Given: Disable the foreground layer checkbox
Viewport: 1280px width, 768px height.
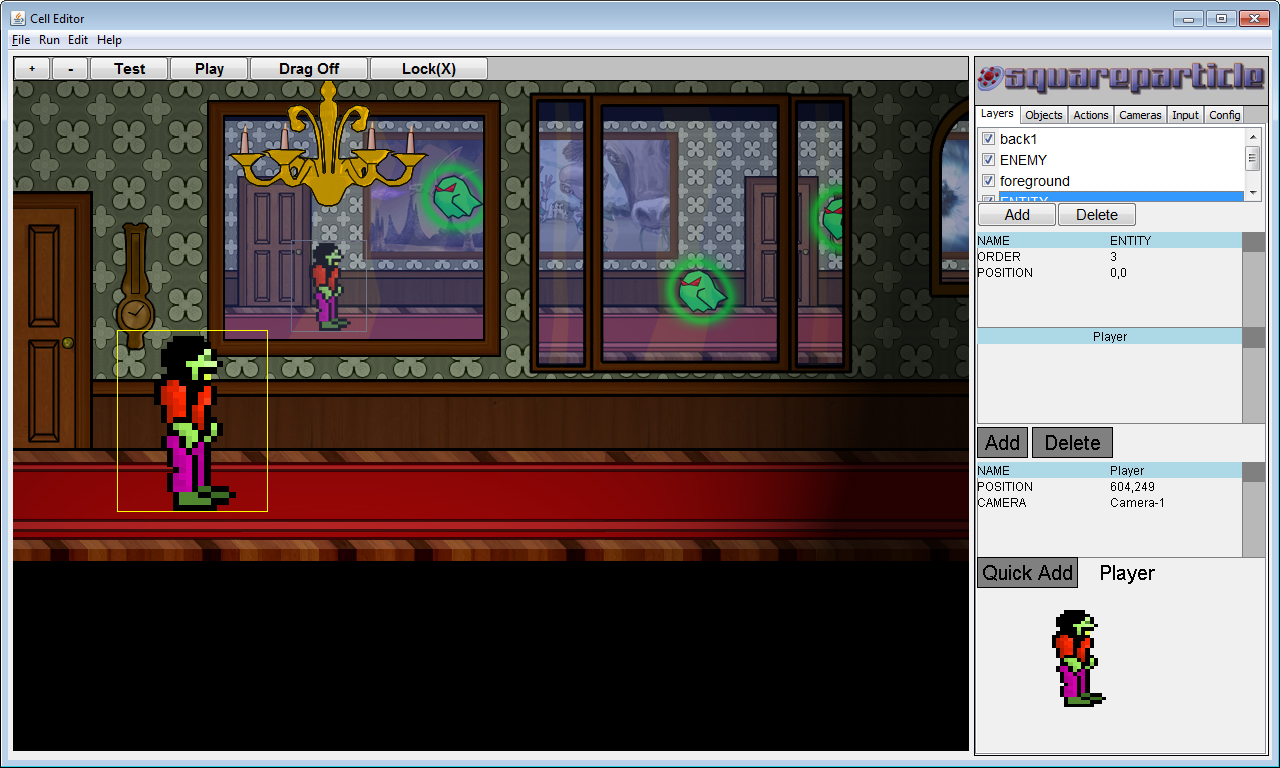Looking at the screenshot, I should pyautogui.click(x=988, y=181).
